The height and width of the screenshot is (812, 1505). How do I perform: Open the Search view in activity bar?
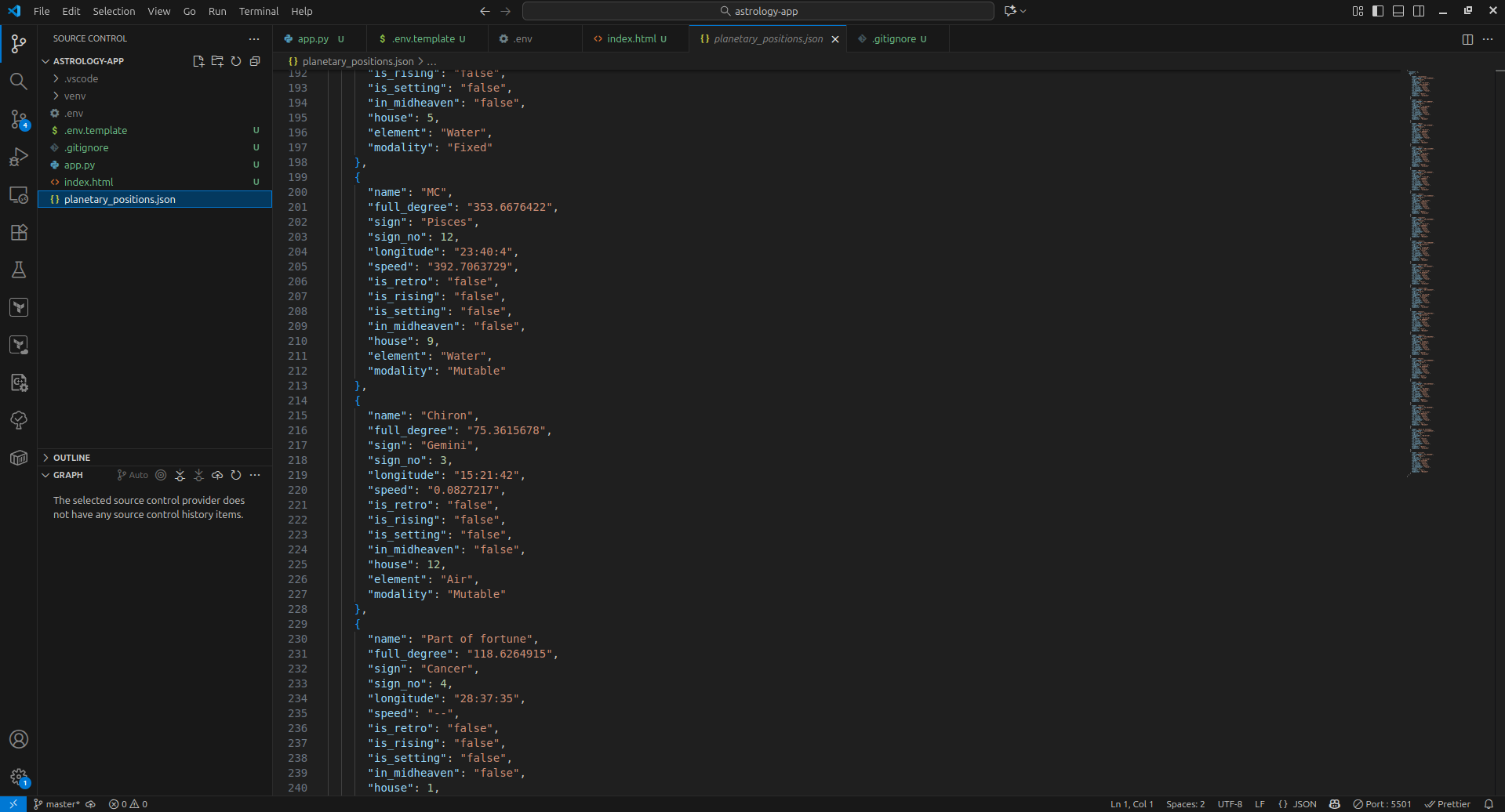click(18, 82)
